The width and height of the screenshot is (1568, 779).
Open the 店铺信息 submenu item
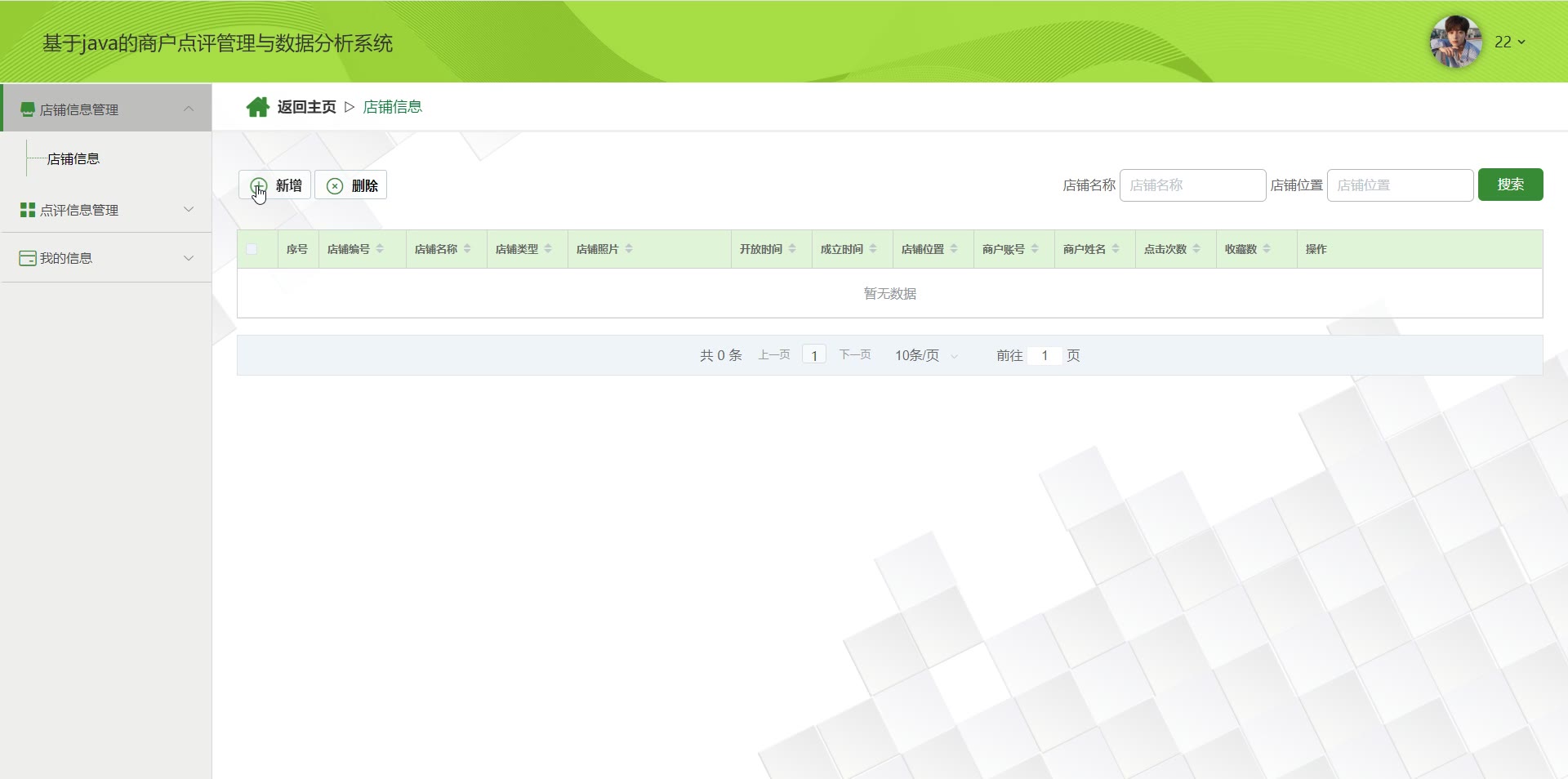[x=73, y=159]
